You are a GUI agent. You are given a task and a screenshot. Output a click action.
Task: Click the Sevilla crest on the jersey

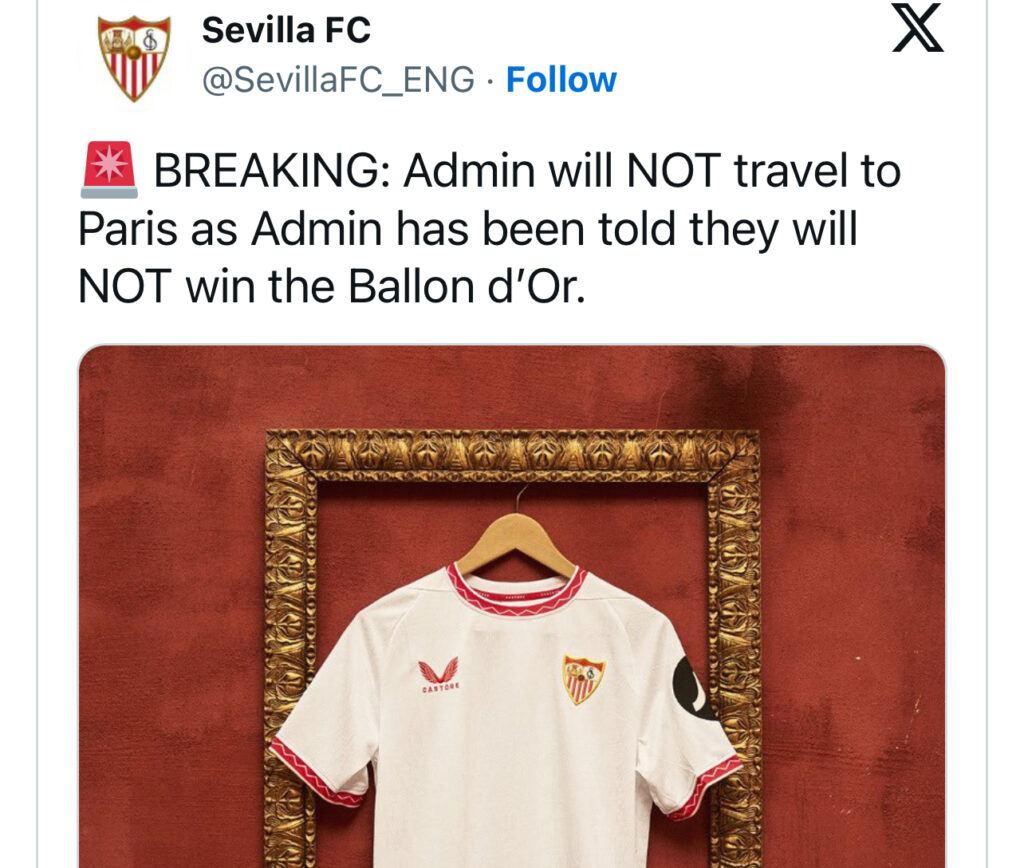(x=584, y=679)
